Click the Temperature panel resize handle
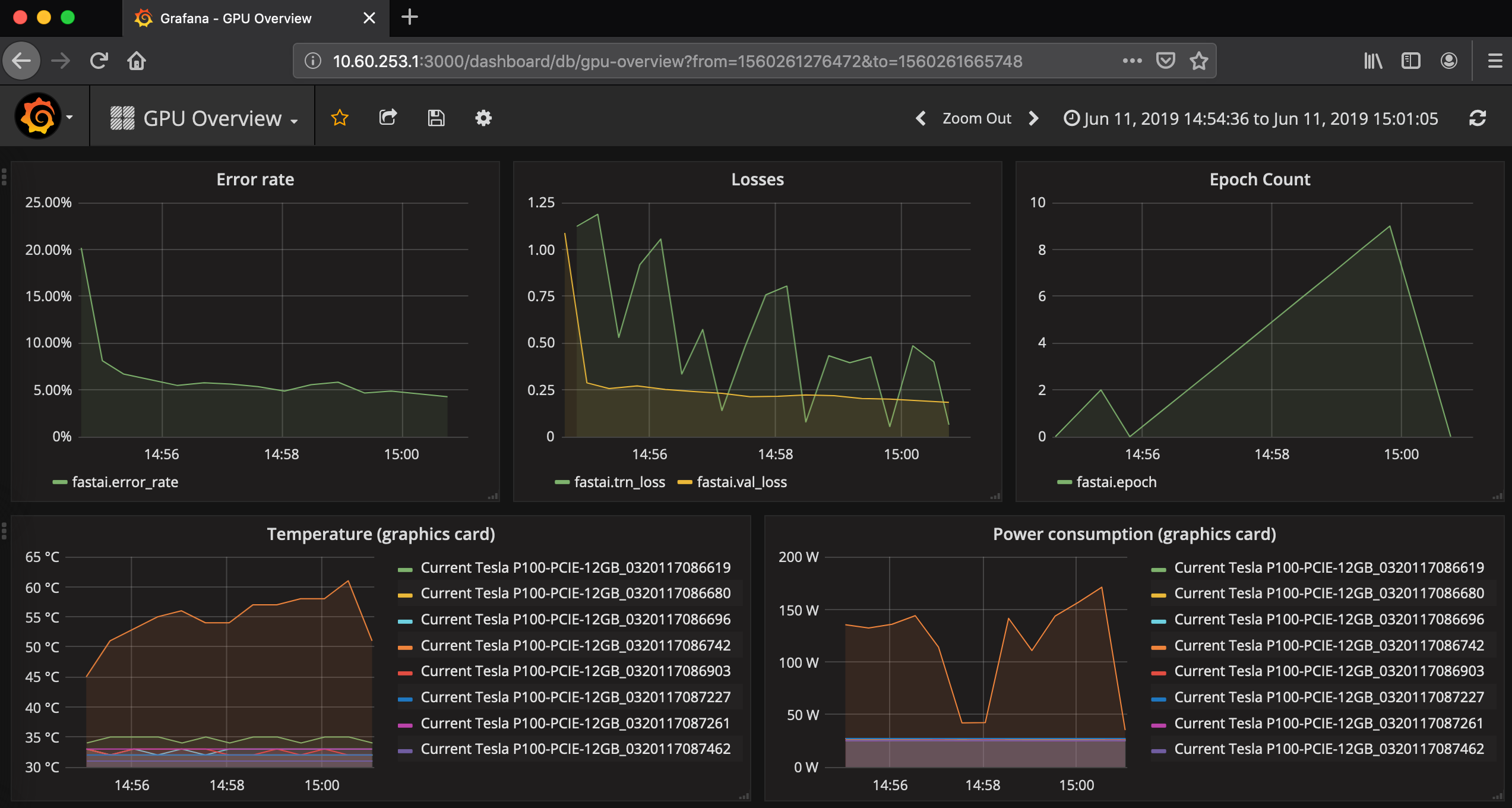This screenshot has width=1512, height=808. 744,796
